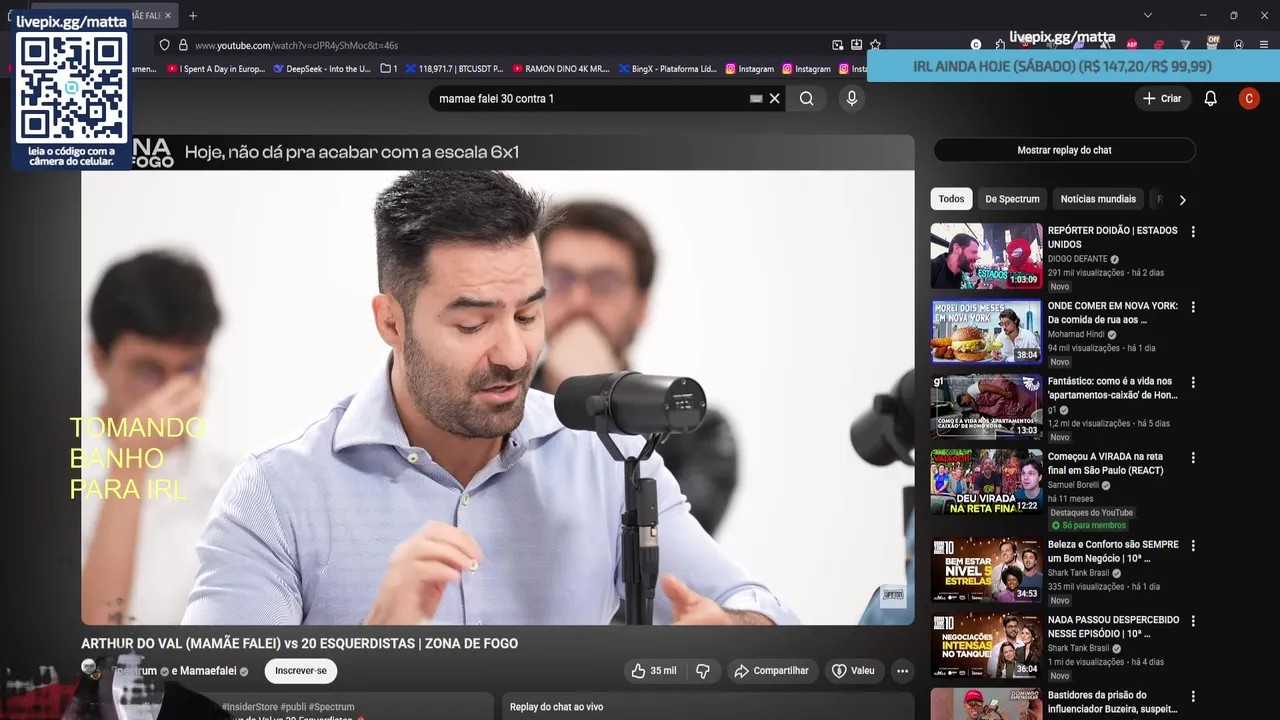Screen dimensions: 1280x720
Task: Click the Só para membros badge
Action: (1088, 525)
